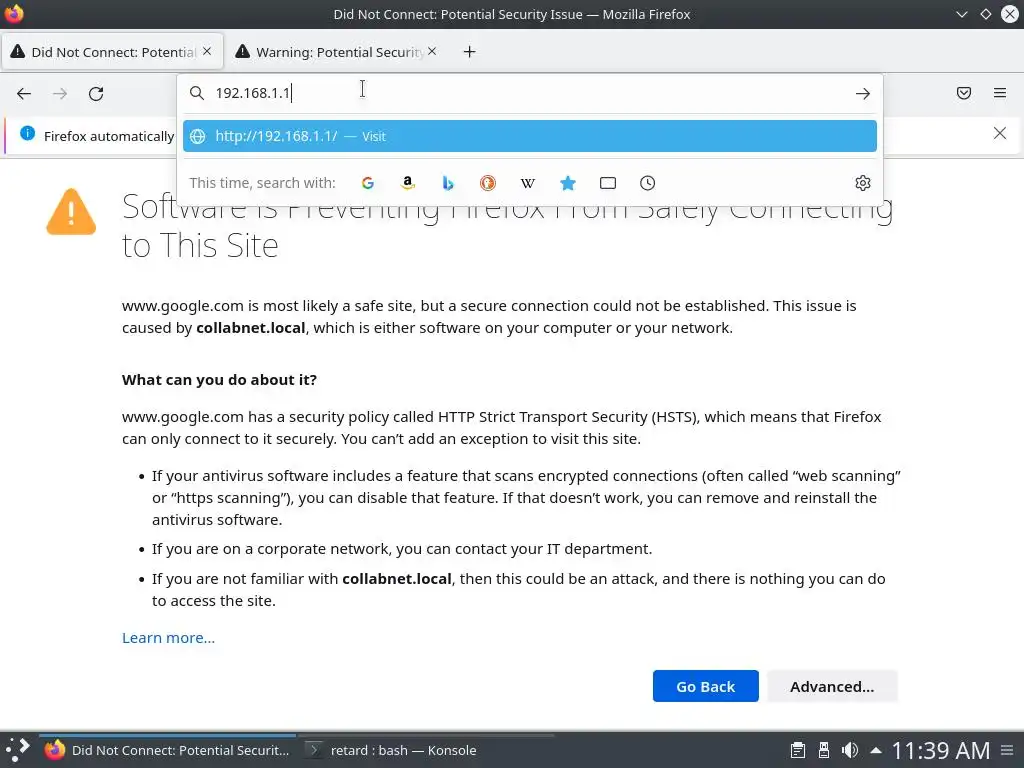Click in the address bar text field
This screenshot has height=768, width=1024.
click(529, 93)
